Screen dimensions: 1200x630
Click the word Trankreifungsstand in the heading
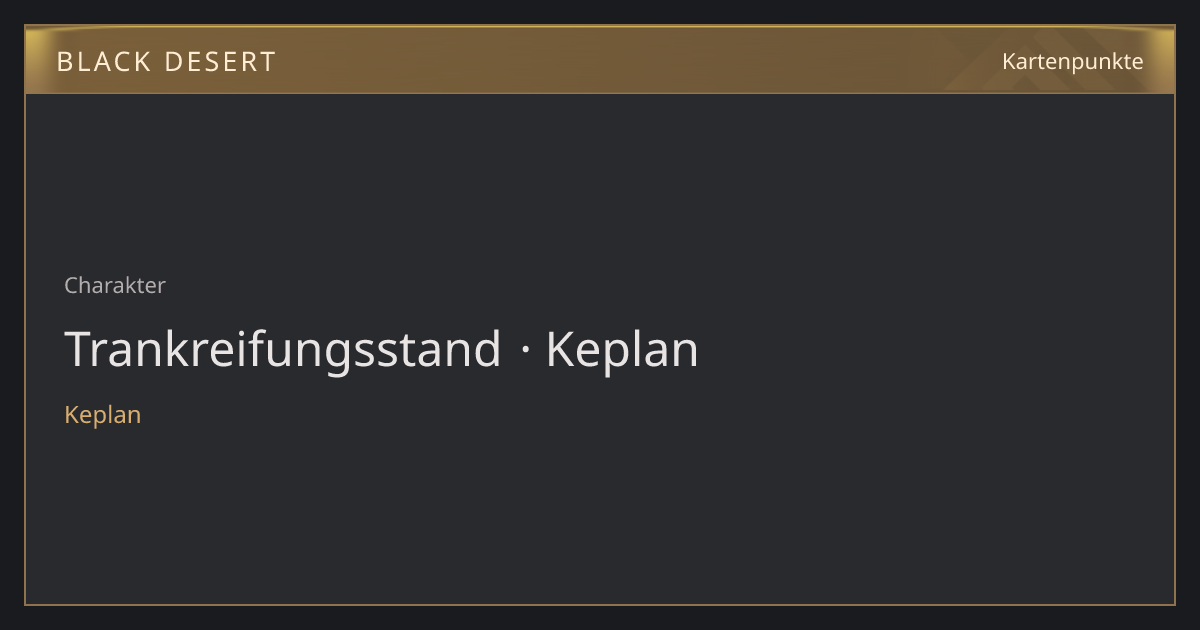click(x=283, y=351)
